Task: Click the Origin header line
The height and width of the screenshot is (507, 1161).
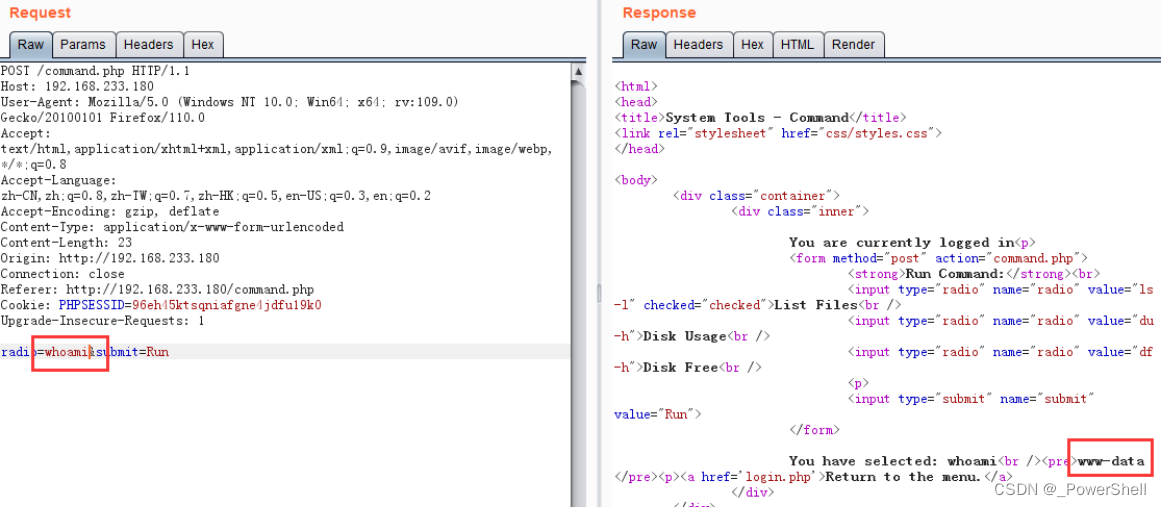Action: click(110, 258)
